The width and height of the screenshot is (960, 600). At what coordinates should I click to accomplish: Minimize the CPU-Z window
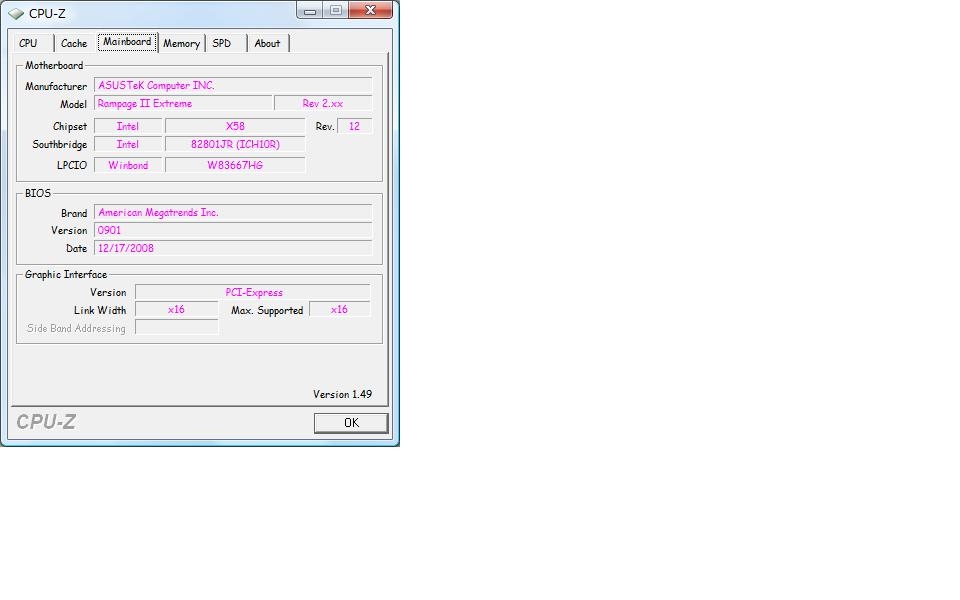[310, 10]
